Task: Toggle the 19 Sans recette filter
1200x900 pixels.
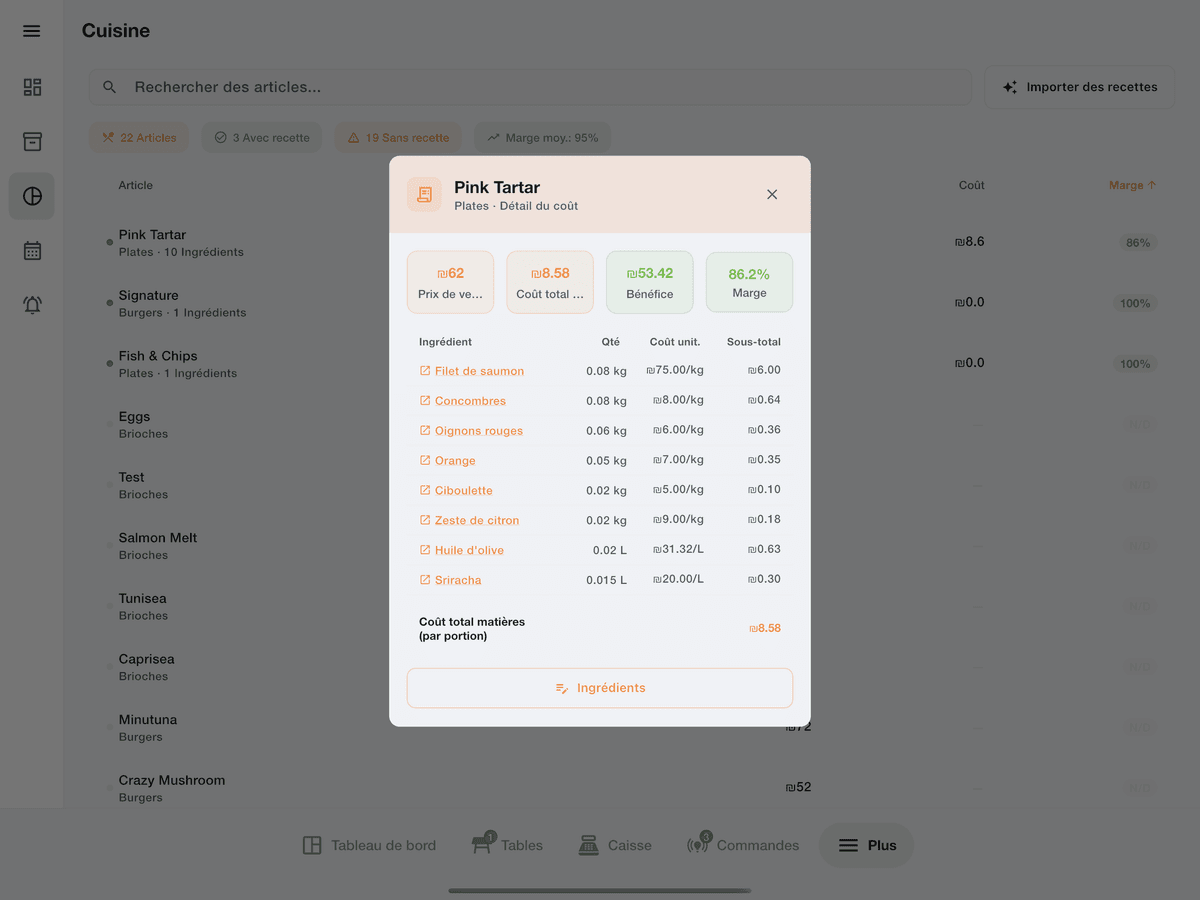Action: pyautogui.click(x=398, y=138)
